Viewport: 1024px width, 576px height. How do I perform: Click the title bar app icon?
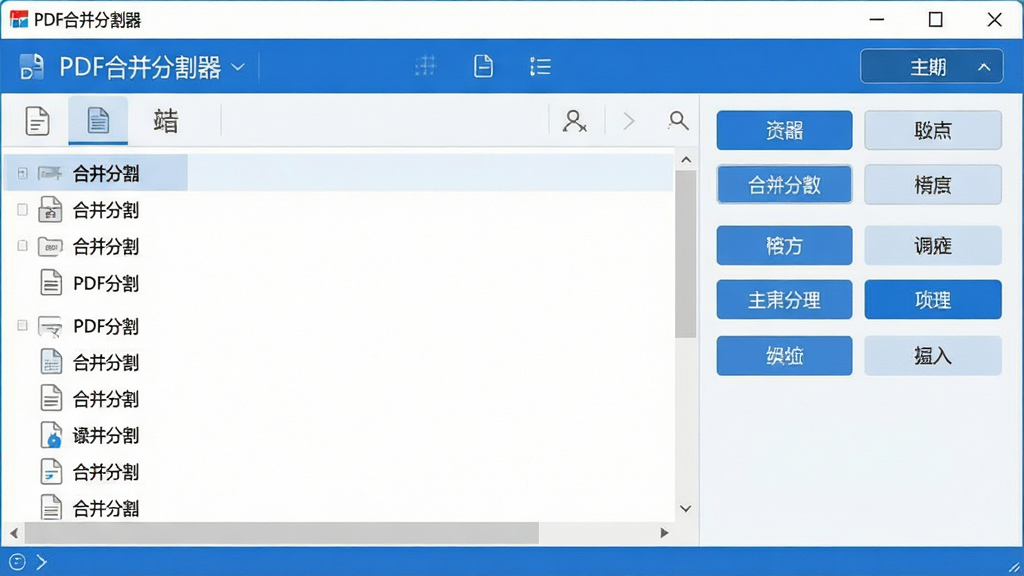tap(19, 20)
